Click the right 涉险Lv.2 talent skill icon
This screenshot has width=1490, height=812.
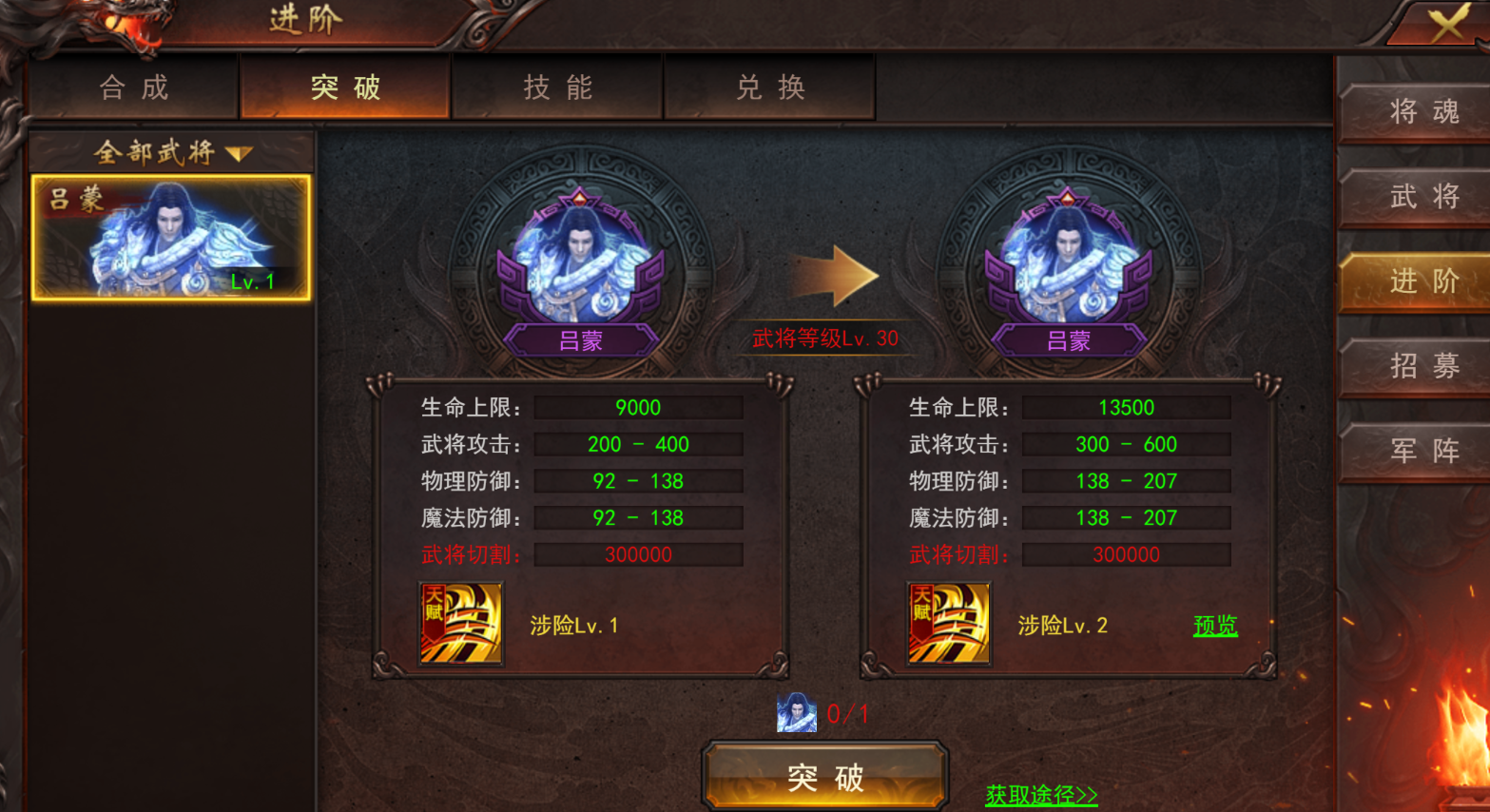949,624
